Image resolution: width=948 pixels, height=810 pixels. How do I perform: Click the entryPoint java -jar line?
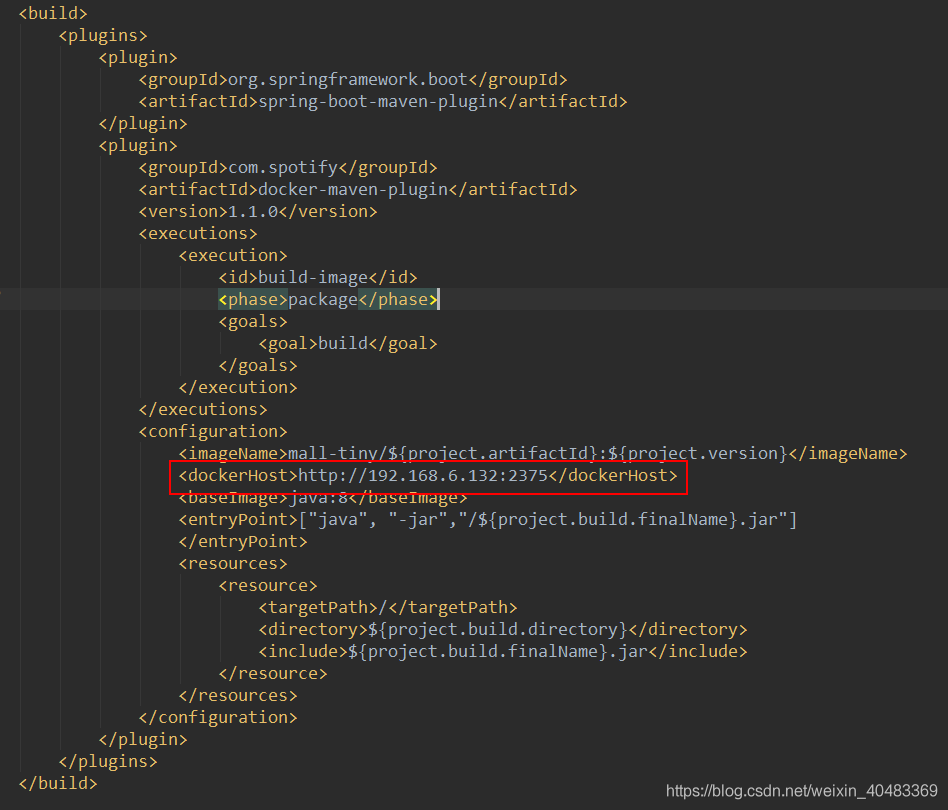(488, 520)
